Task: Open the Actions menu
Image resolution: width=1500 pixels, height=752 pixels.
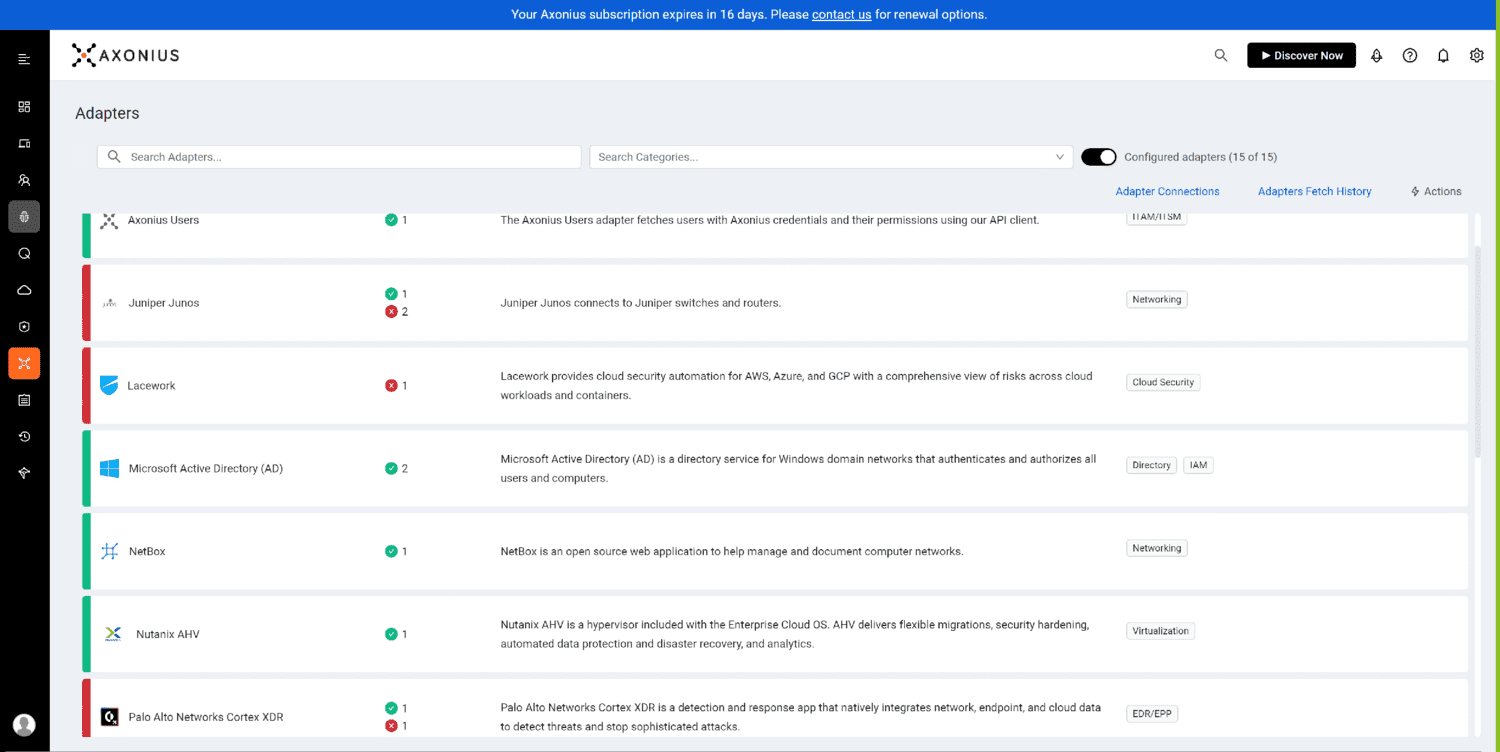Action: (x=1436, y=191)
